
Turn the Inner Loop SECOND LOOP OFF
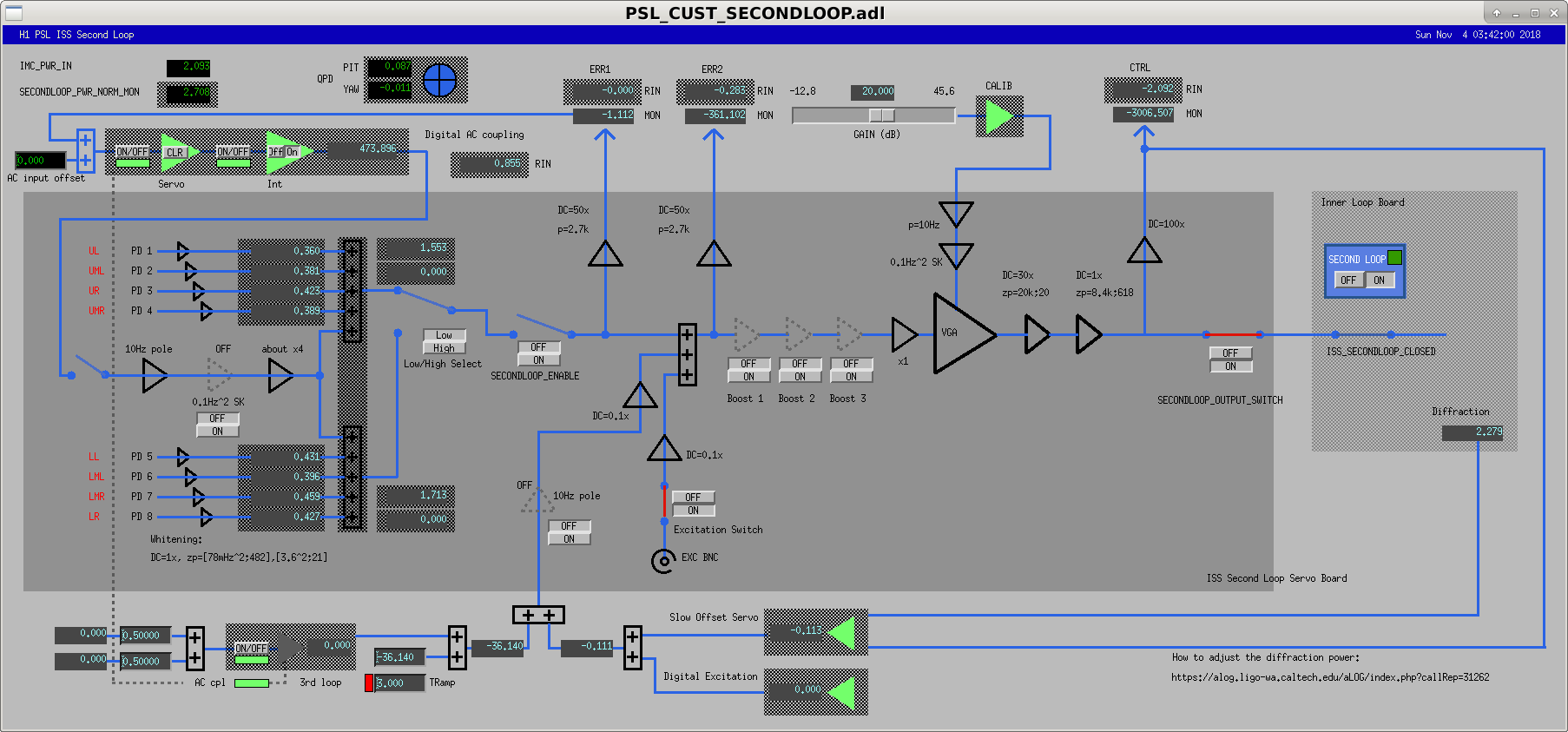pos(1348,280)
